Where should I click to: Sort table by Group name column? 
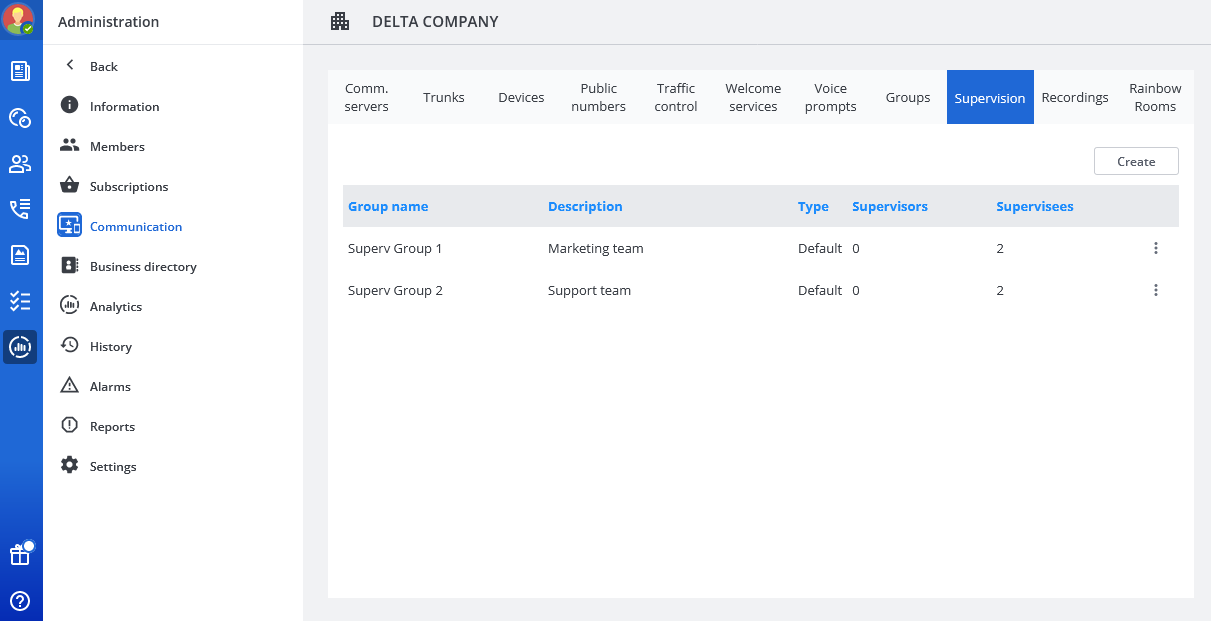(x=388, y=207)
